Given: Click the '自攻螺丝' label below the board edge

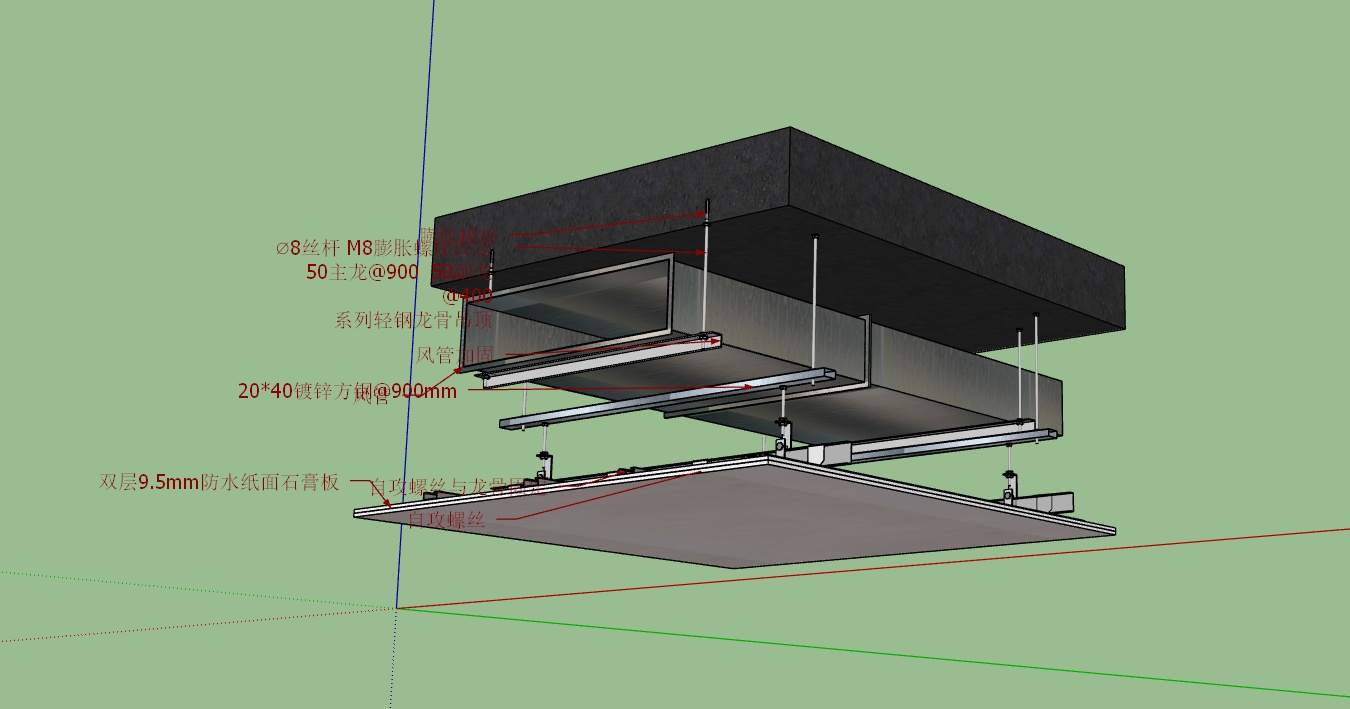Looking at the screenshot, I should tap(447, 519).
